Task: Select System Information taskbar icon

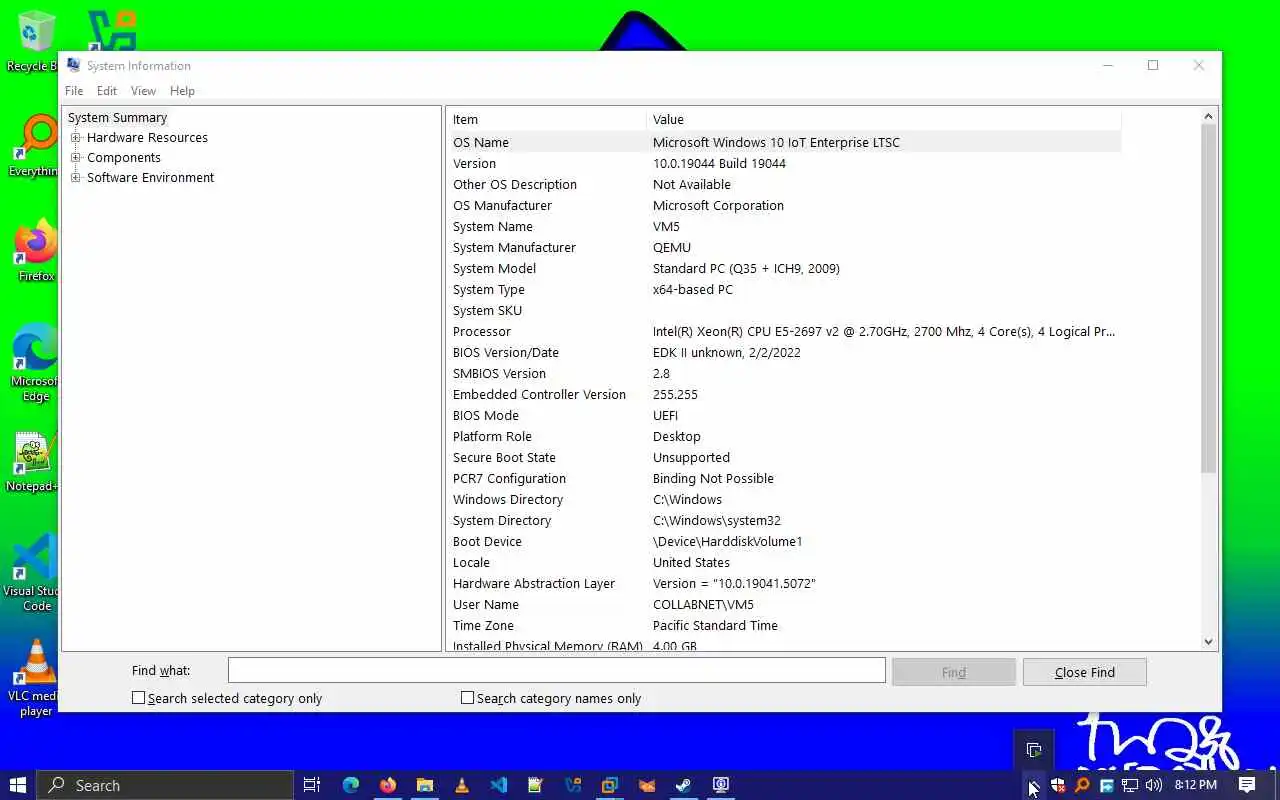Action: (x=721, y=785)
